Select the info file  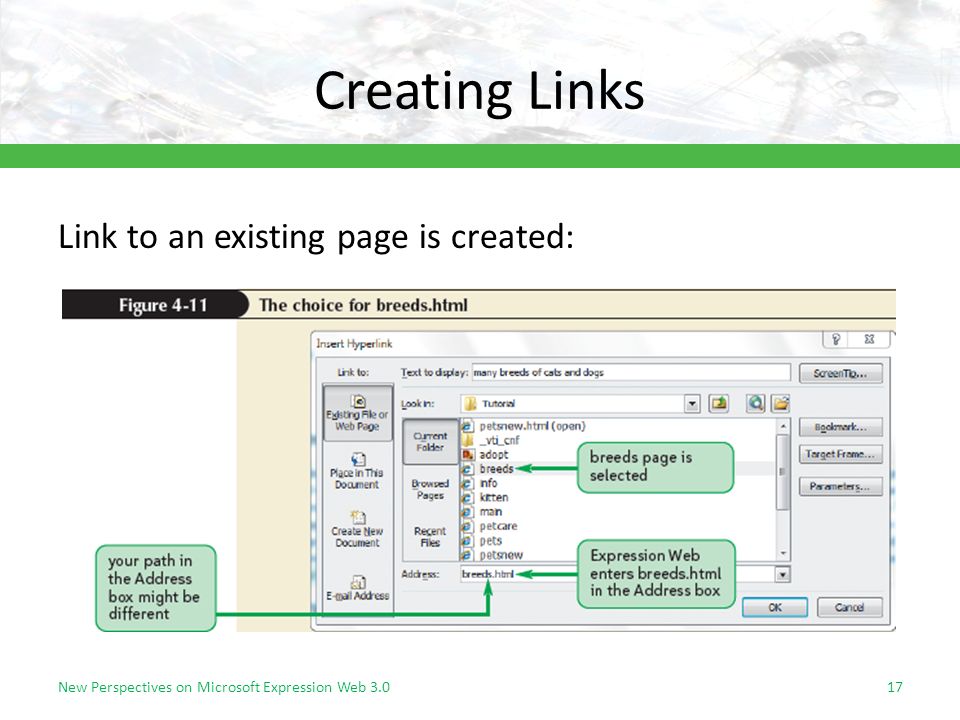pos(480,484)
